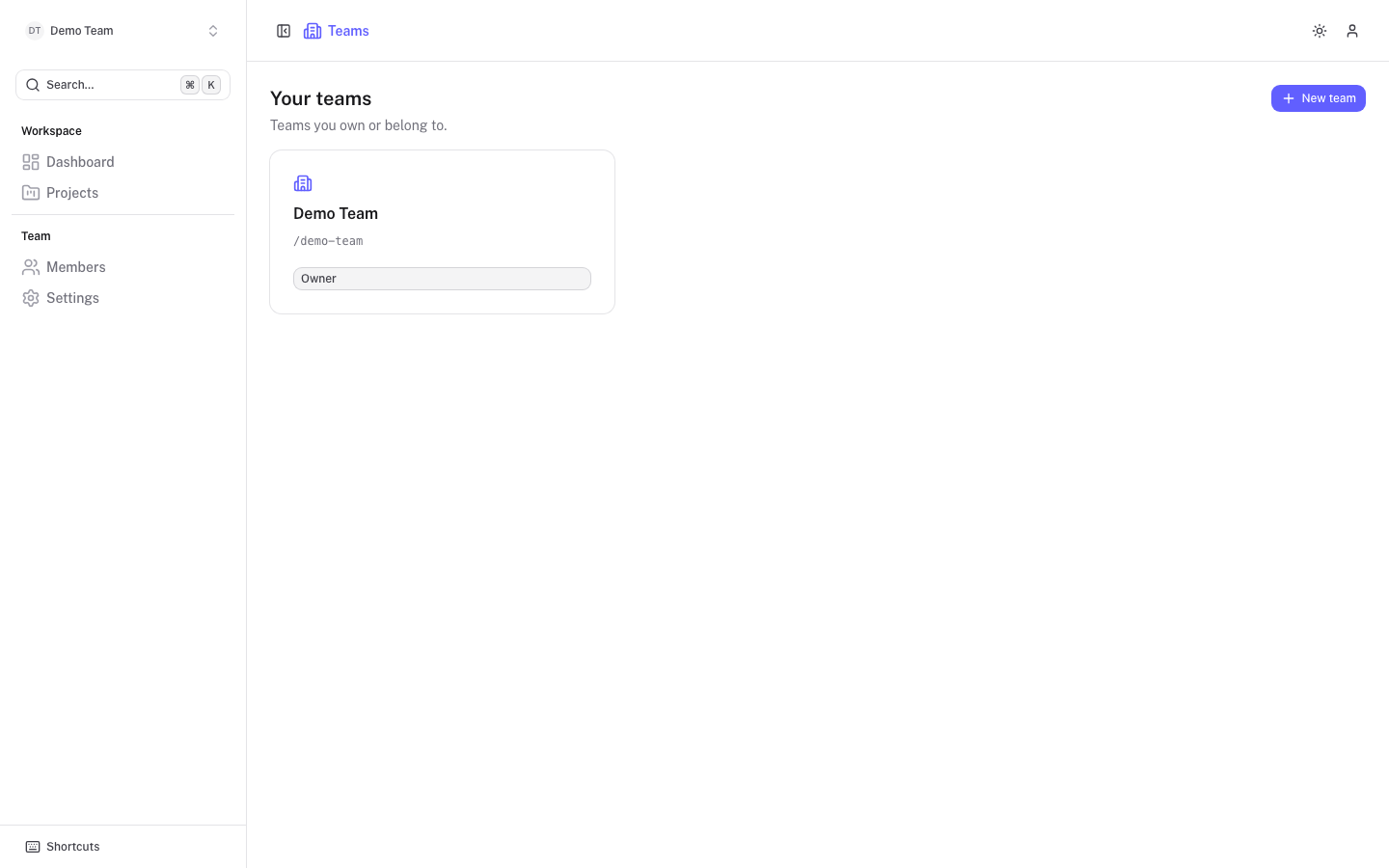Image resolution: width=1389 pixels, height=868 pixels.
Task: Go to Members page
Action: 123,267
